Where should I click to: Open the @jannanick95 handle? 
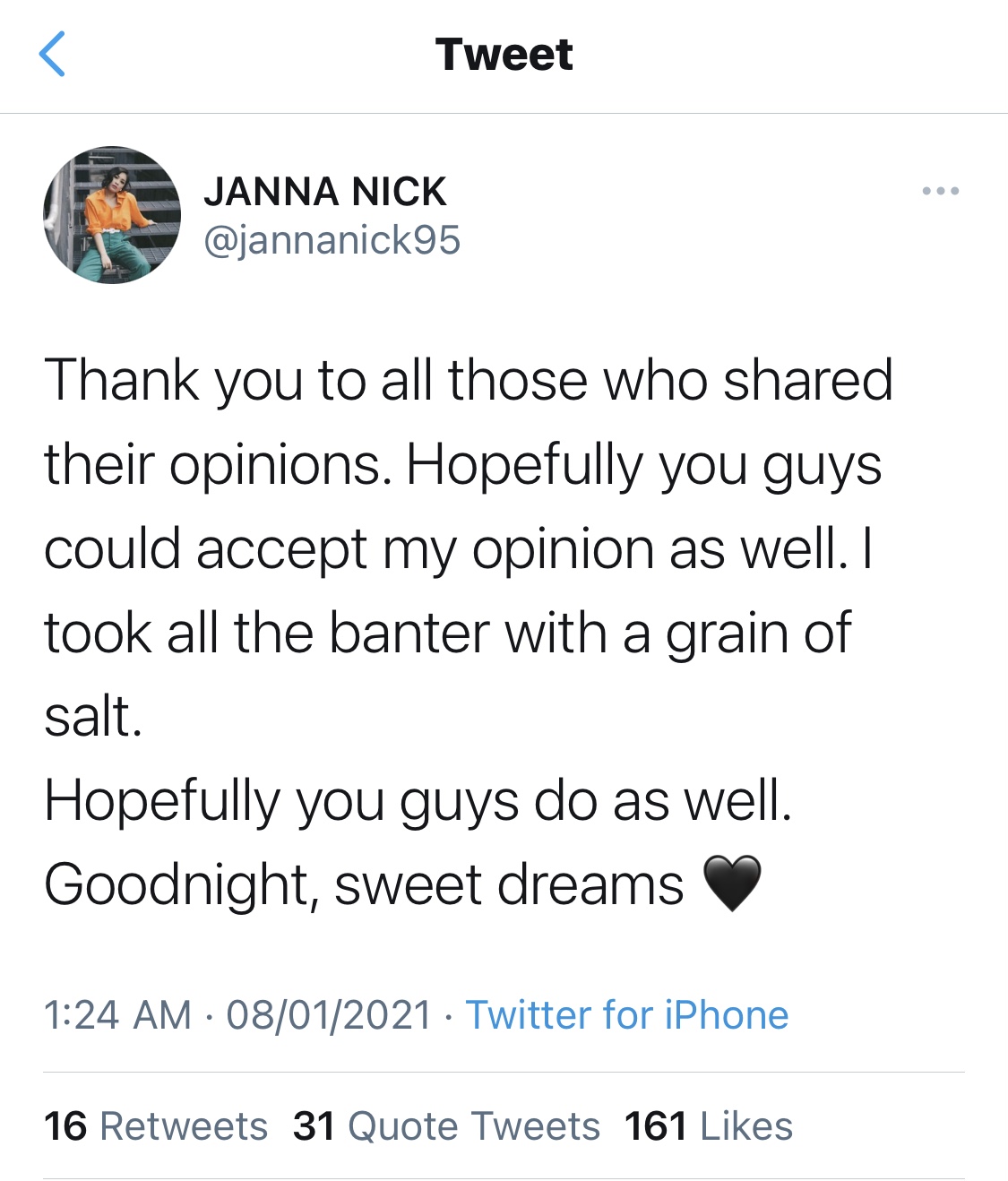point(332,240)
